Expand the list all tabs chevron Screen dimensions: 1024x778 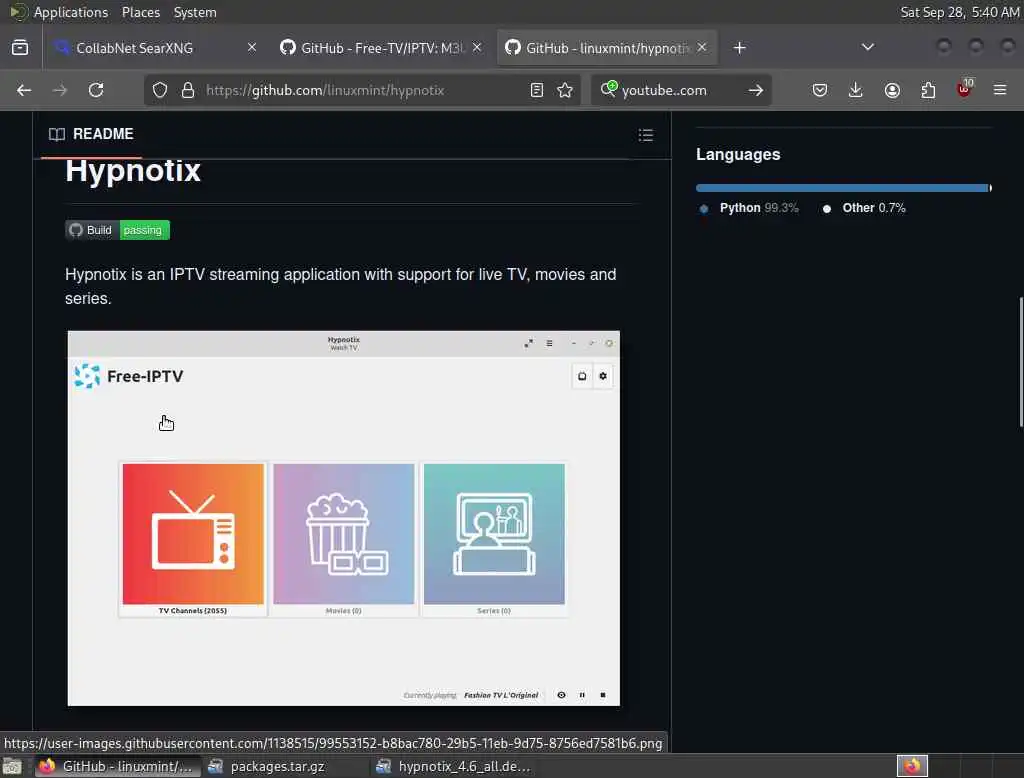[x=868, y=47]
